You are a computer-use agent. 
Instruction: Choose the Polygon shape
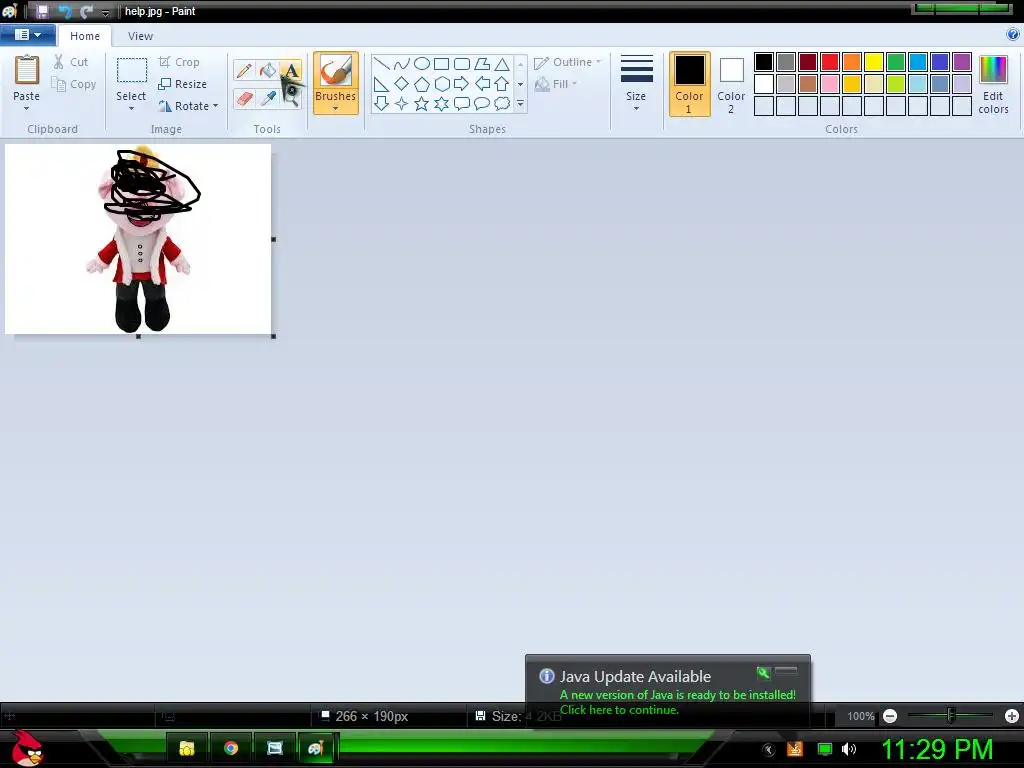[482, 63]
